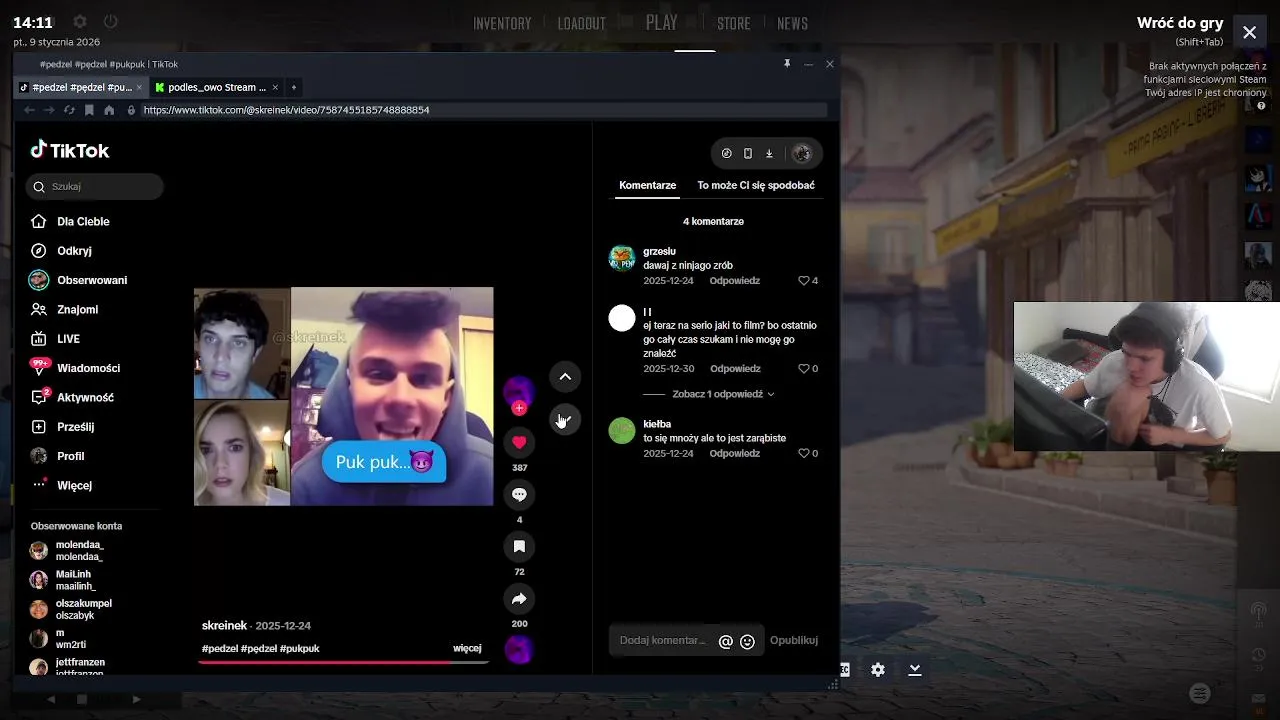Open the emoji picker in comment box
This screenshot has width=1280, height=720.
747,641
